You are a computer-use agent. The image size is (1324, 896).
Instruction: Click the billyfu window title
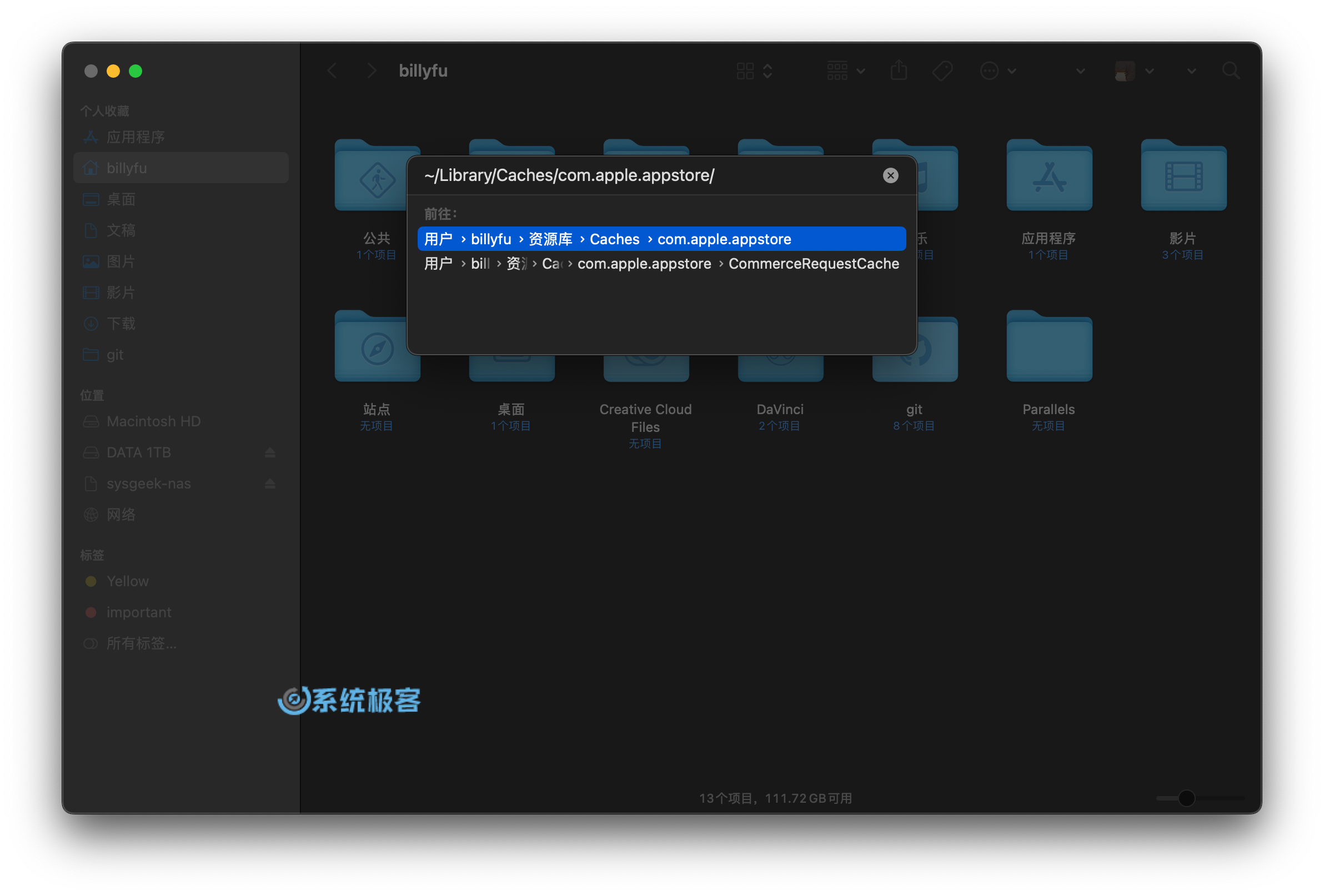pos(423,71)
